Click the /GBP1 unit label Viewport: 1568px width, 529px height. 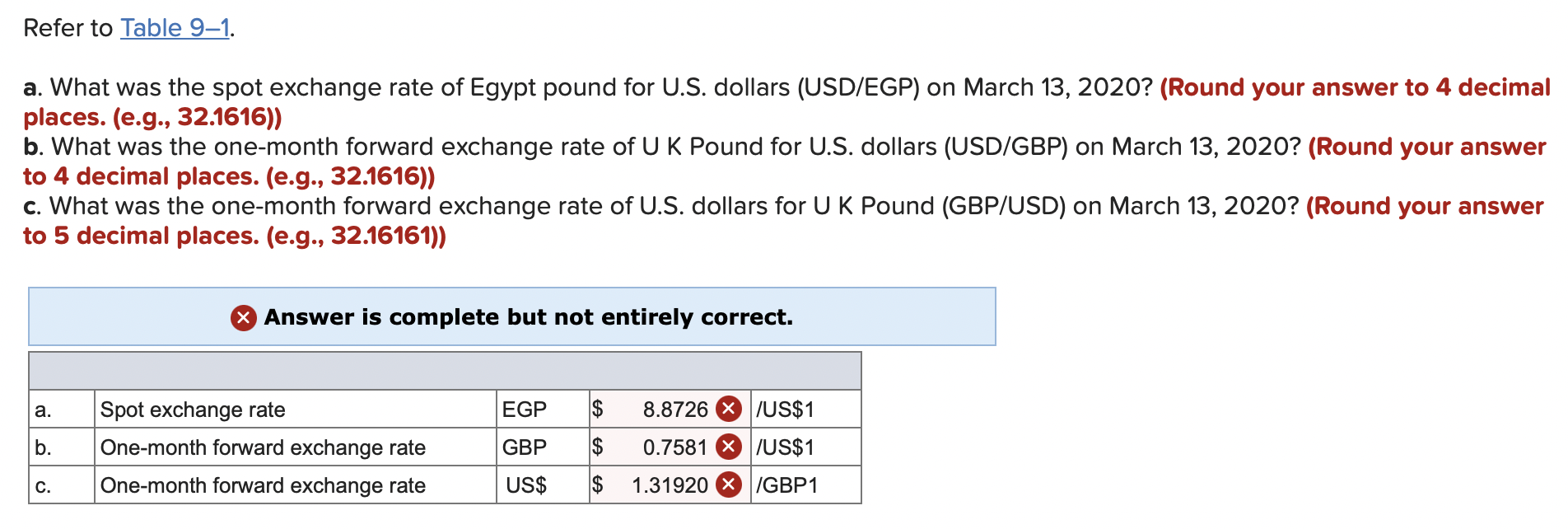[786, 485]
